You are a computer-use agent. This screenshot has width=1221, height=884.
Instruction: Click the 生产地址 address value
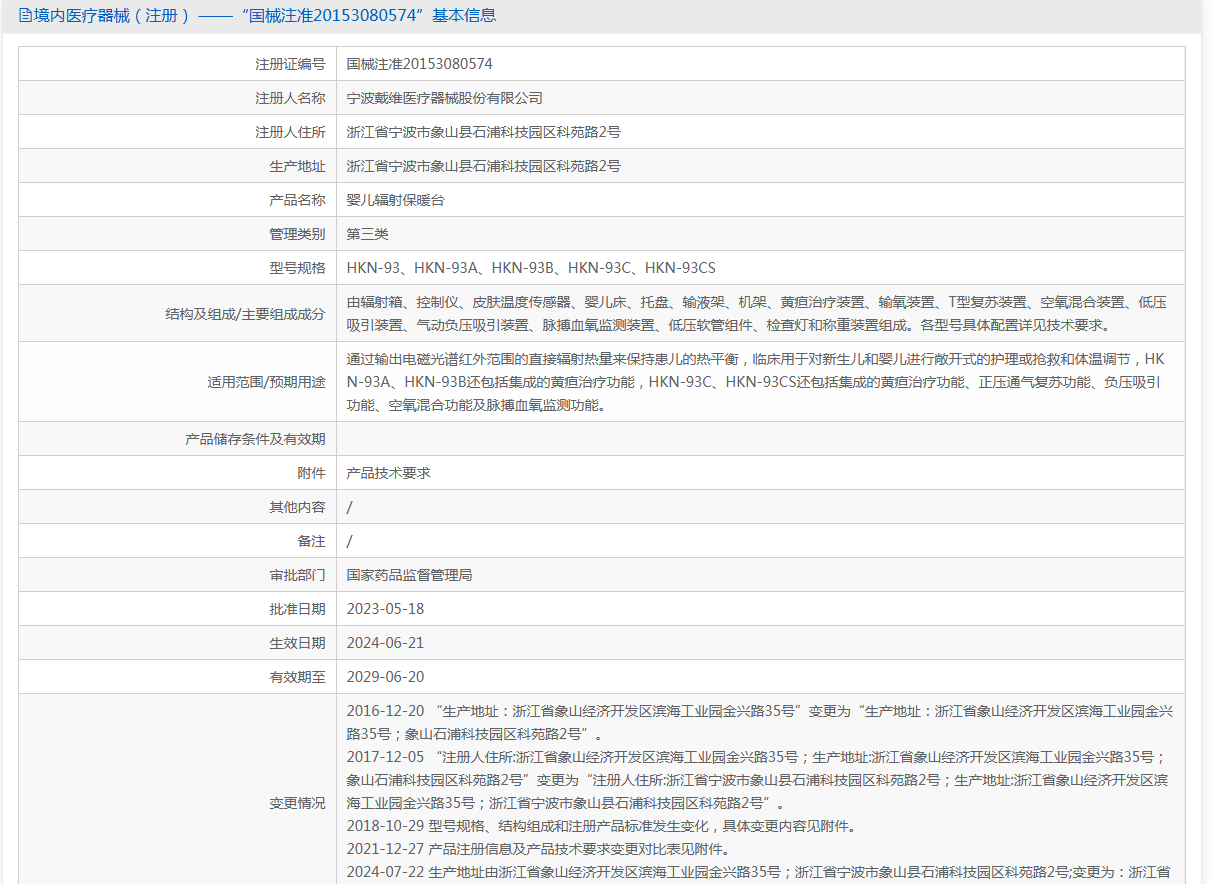(x=483, y=166)
